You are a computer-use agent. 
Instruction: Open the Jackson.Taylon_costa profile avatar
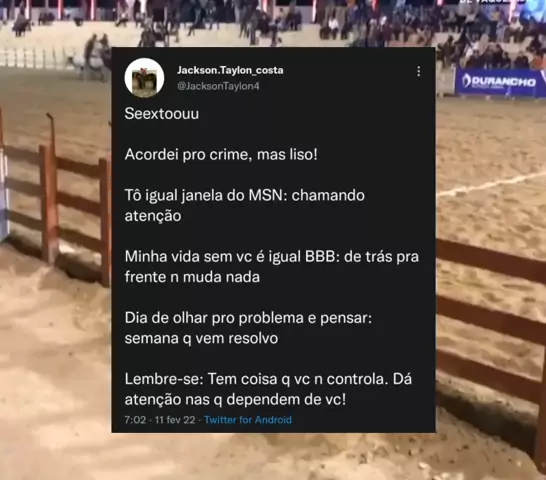[145, 78]
